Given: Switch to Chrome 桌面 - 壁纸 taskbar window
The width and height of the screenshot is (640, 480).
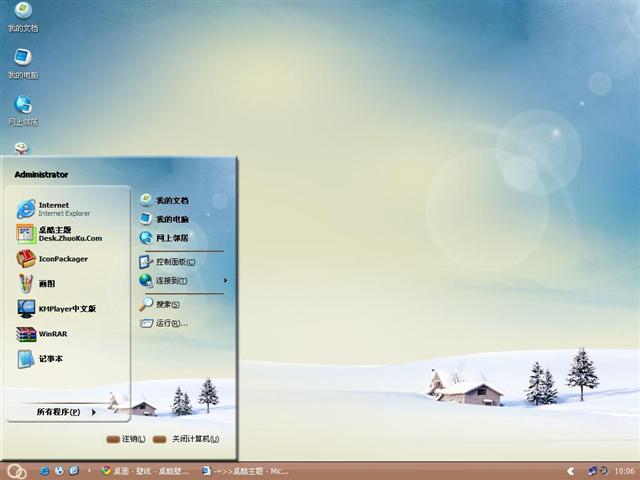Looking at the screenshot, I should point(145,471).
